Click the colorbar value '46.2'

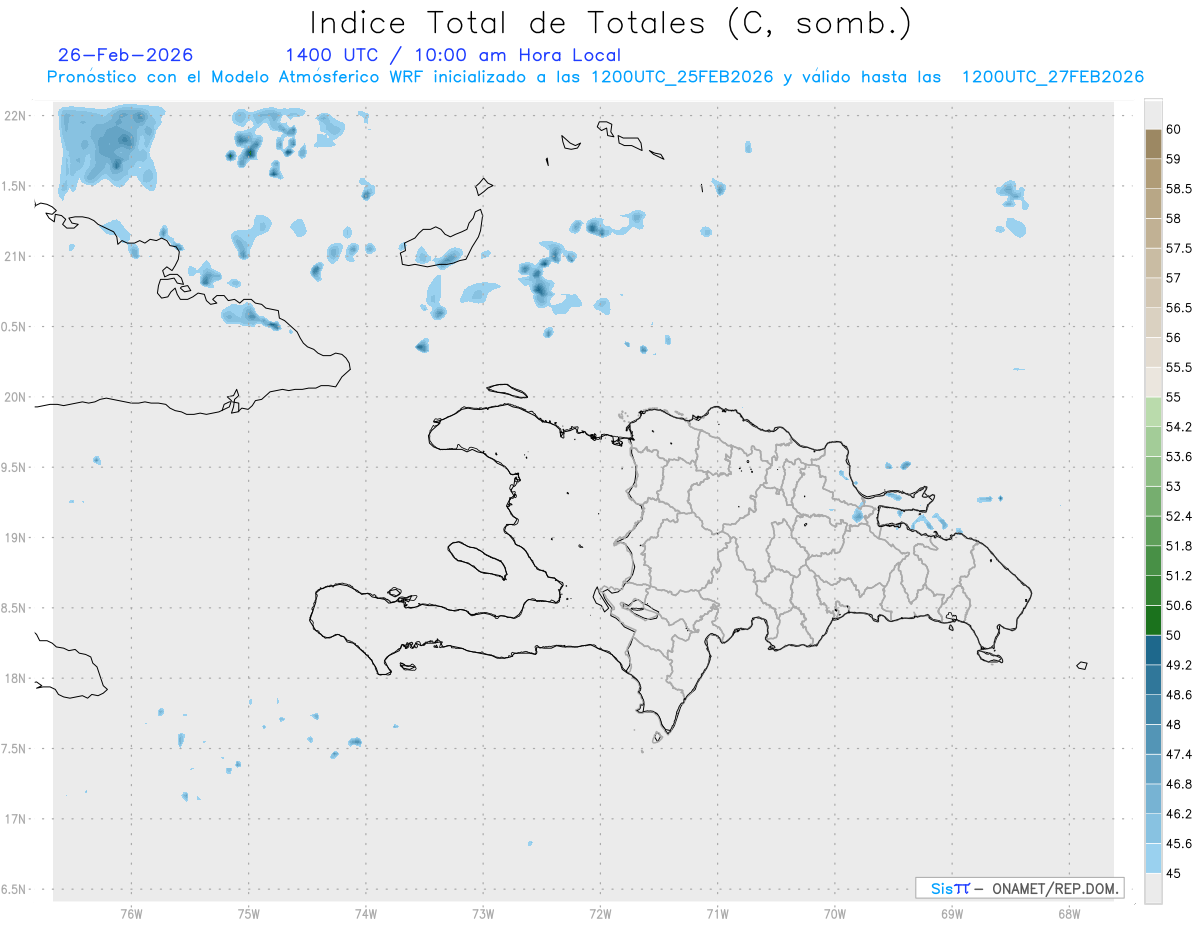pos(1178,814)
